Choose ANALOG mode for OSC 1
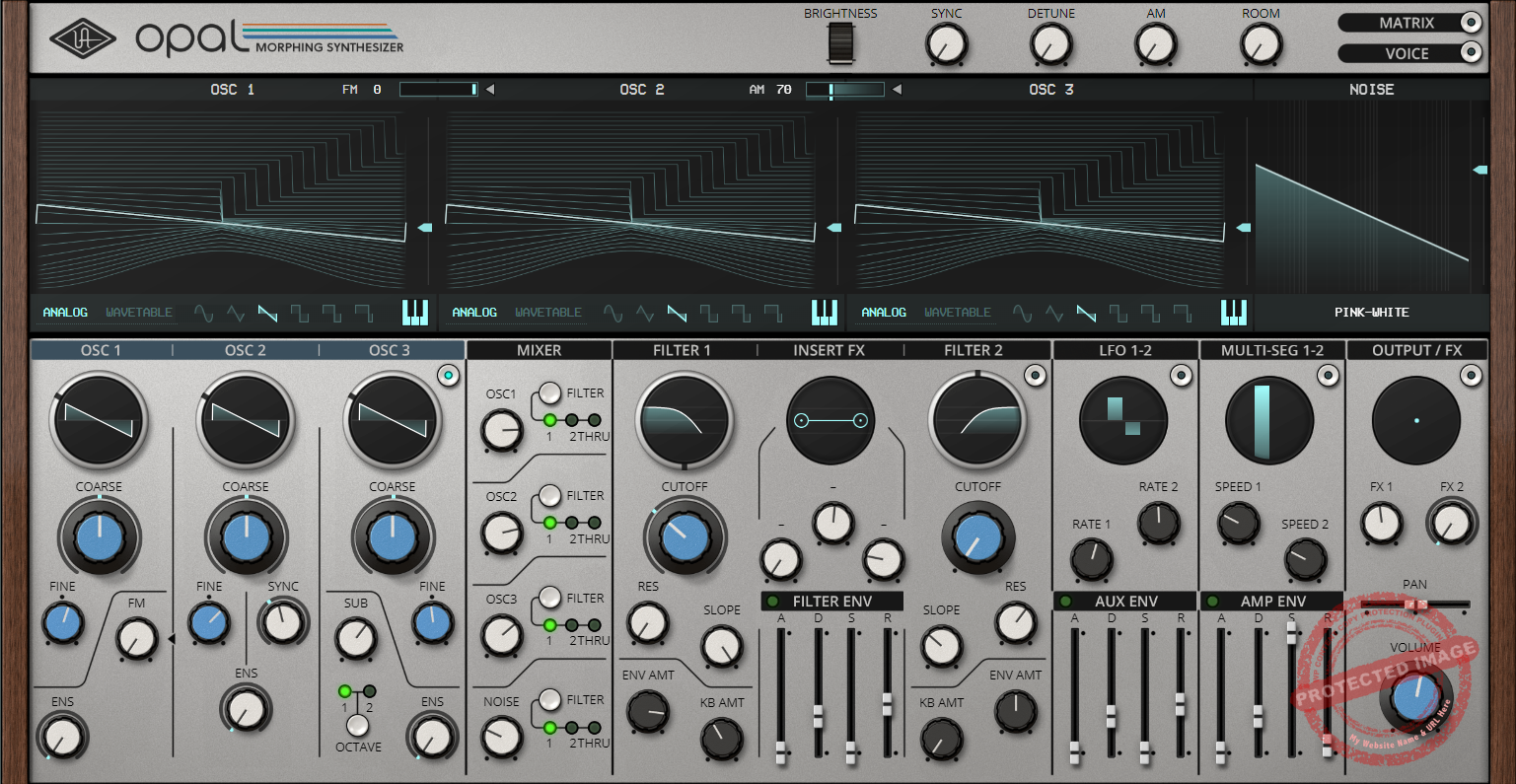The width and height of the screenshot is (1516, 784). coord(65,313)
